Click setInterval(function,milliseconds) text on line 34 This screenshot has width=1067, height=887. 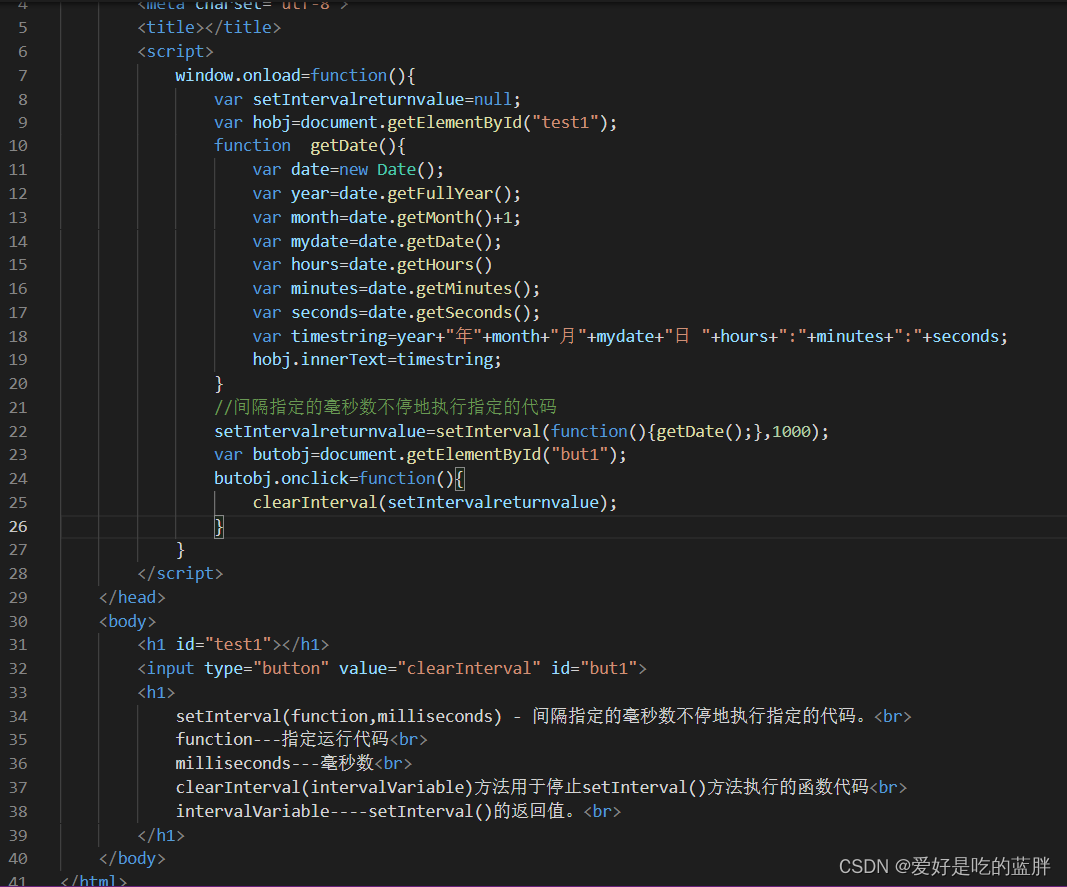(x=339, y=716)
